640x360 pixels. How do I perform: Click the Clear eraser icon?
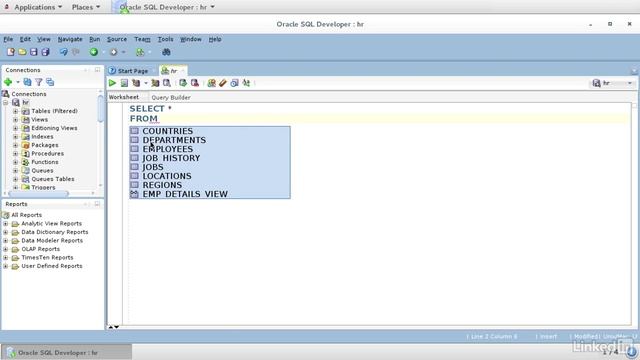tap(222, 83)
